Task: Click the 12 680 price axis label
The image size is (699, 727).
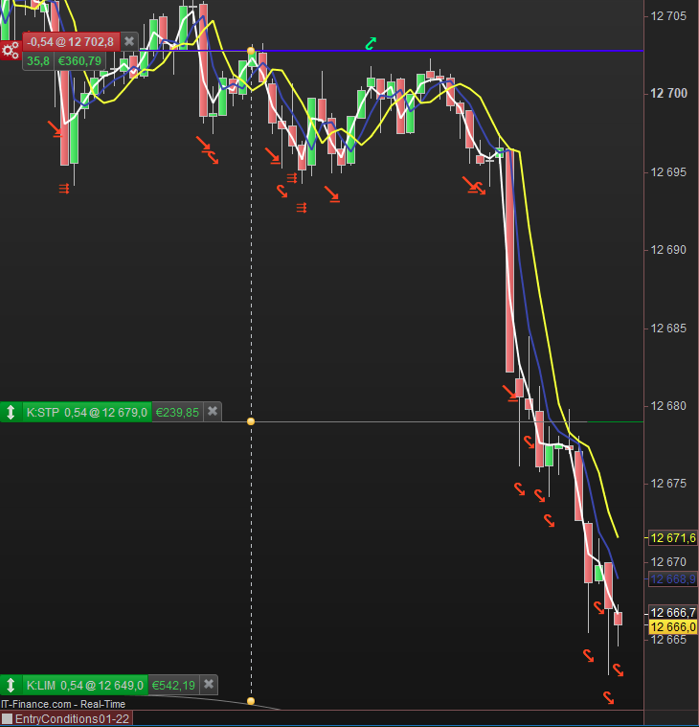Action: (x=668, y=406)
